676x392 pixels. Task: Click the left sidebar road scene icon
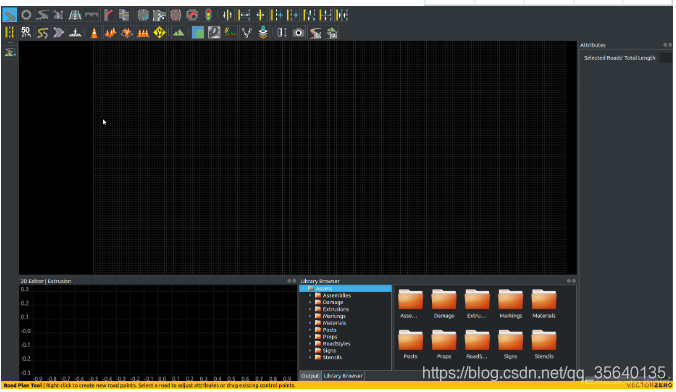coord(9,52)
